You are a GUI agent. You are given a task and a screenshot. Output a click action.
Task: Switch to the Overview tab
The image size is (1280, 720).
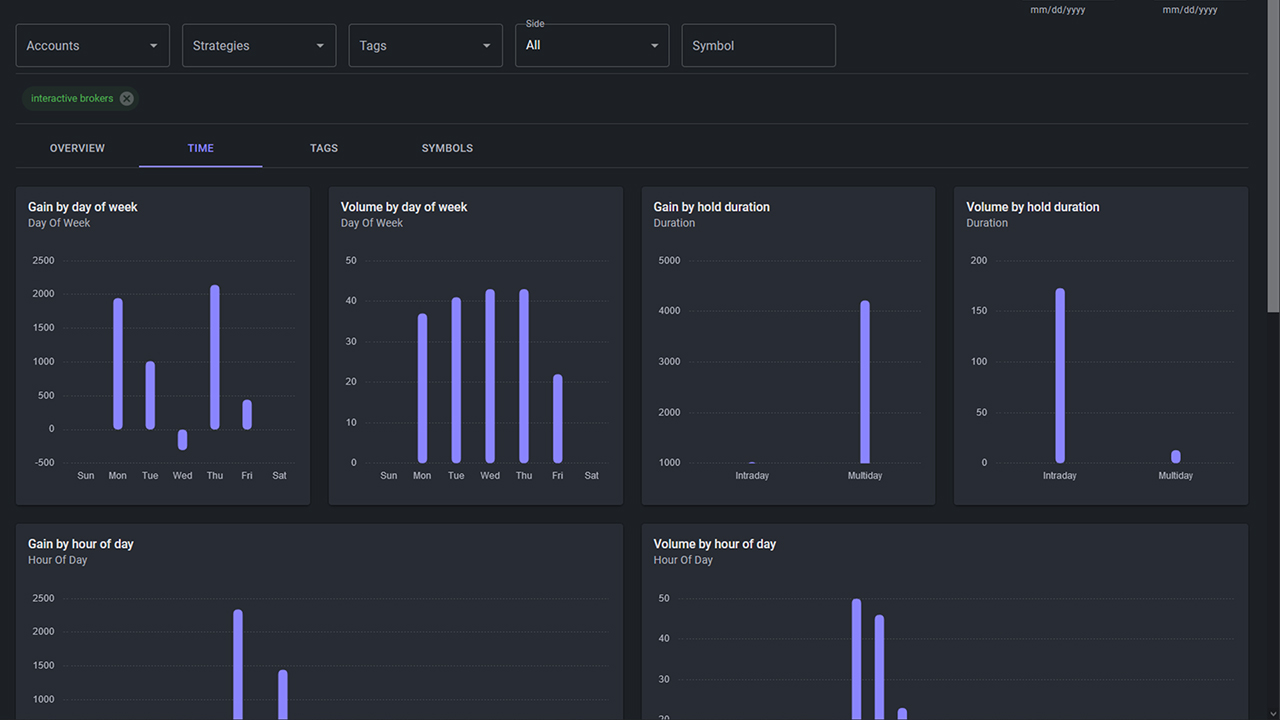(77, 148)
